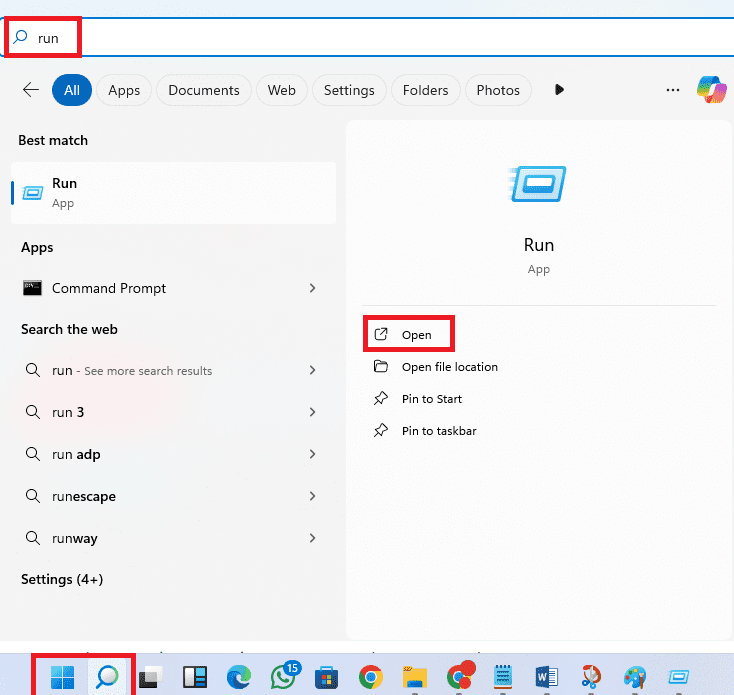This screenshot has width=734, height=695.
Task: Switch to the Photos filter tab
Action: tap(498, 90)
